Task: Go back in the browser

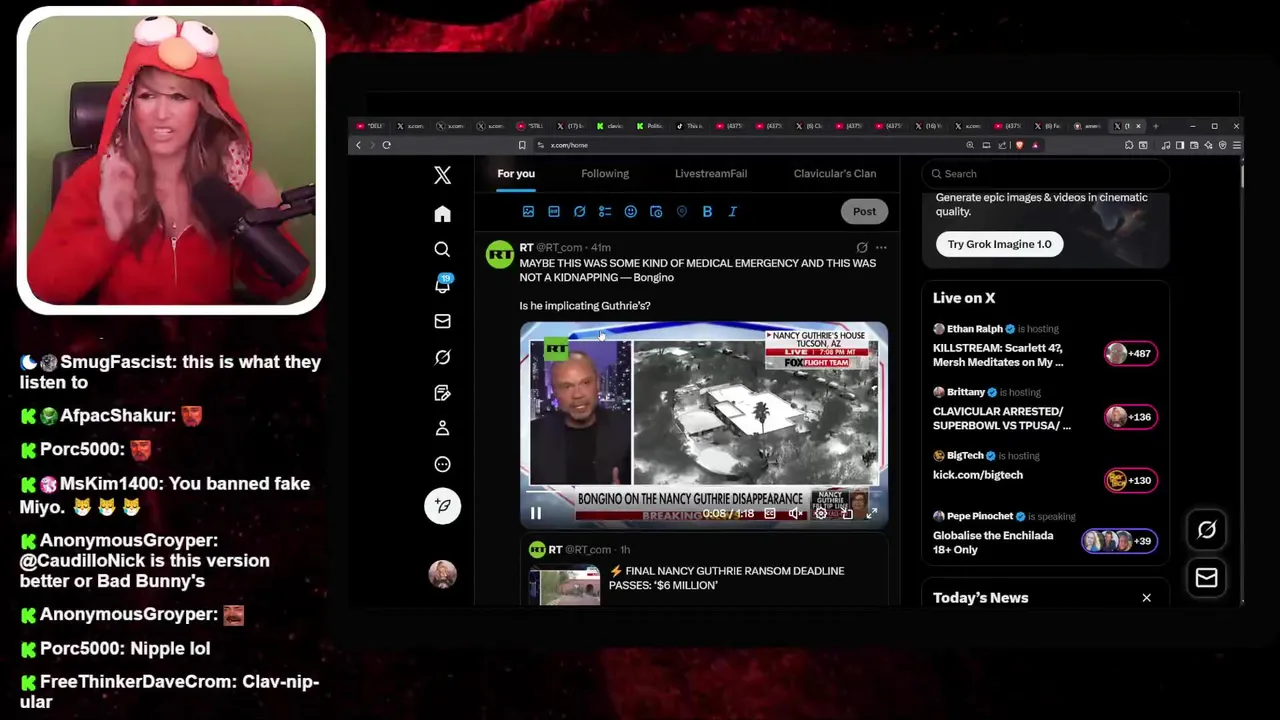Action: click(x=358, y=146)
